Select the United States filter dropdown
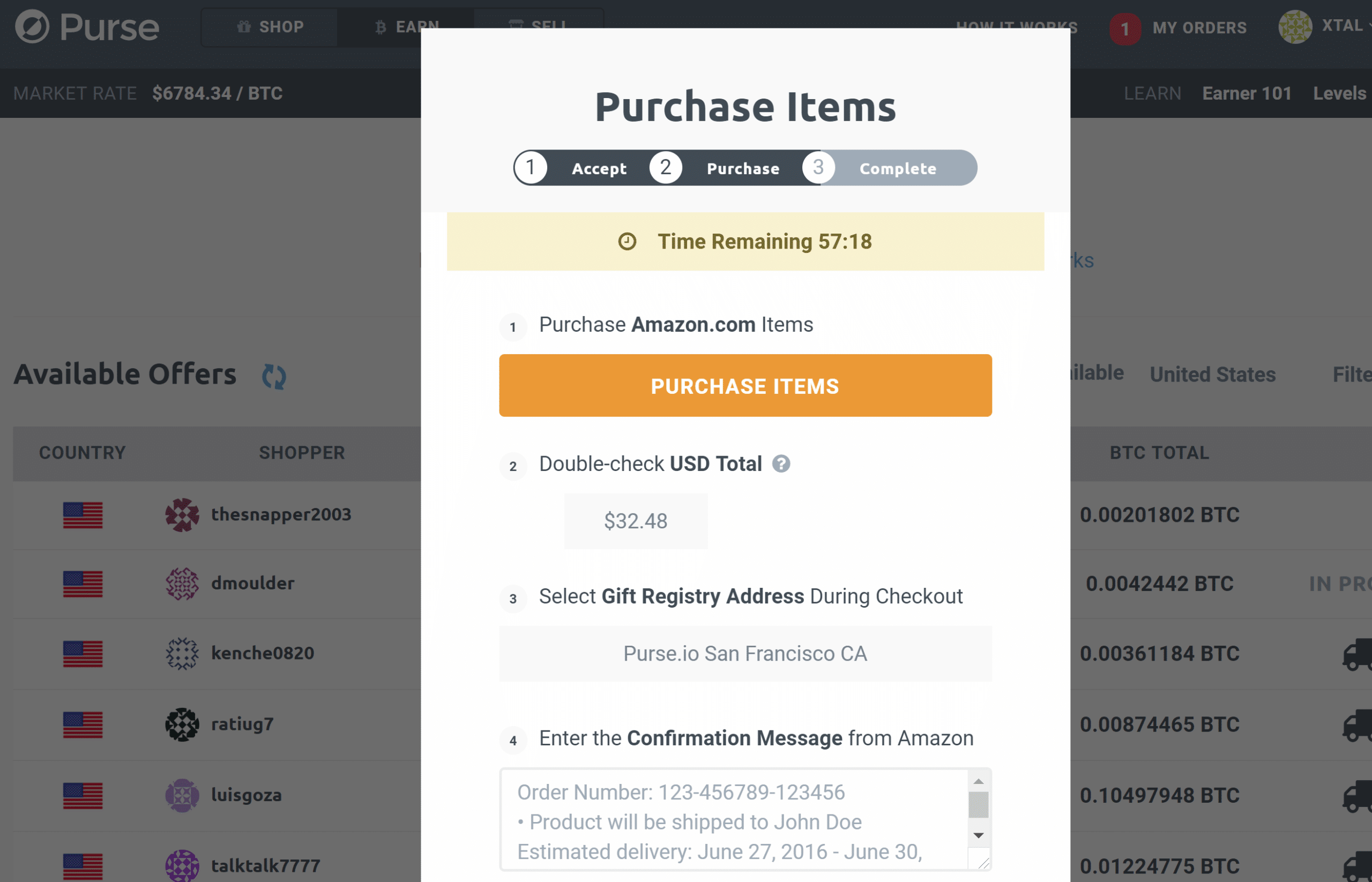This screenshot has height=882, width=1372. point(1212,373)
